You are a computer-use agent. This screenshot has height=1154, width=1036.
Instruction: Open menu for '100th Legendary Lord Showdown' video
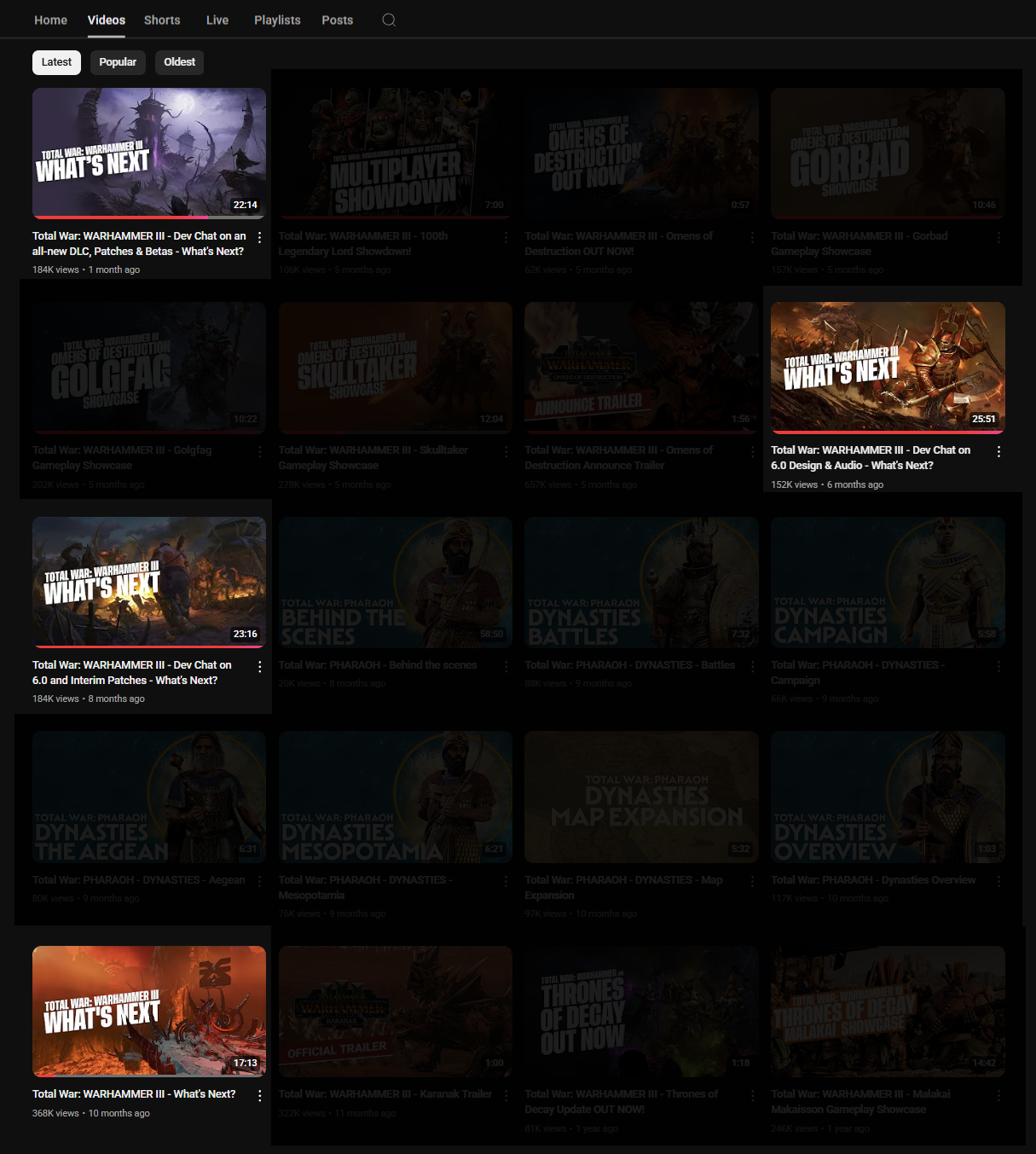point(506,237)
